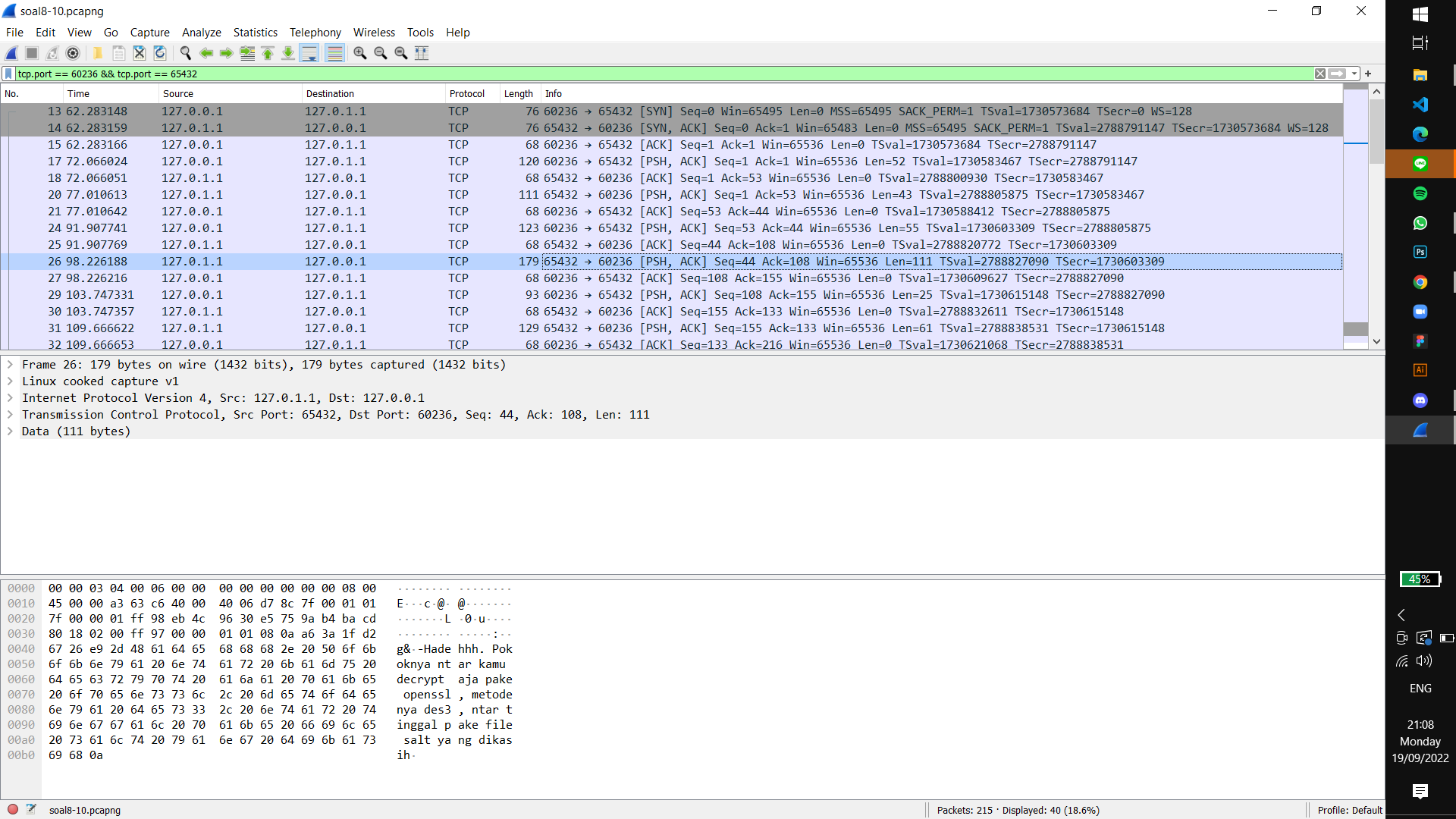Open recent display filter dropdown arrow
1456x819 pixels.
tap(1354, 74)
